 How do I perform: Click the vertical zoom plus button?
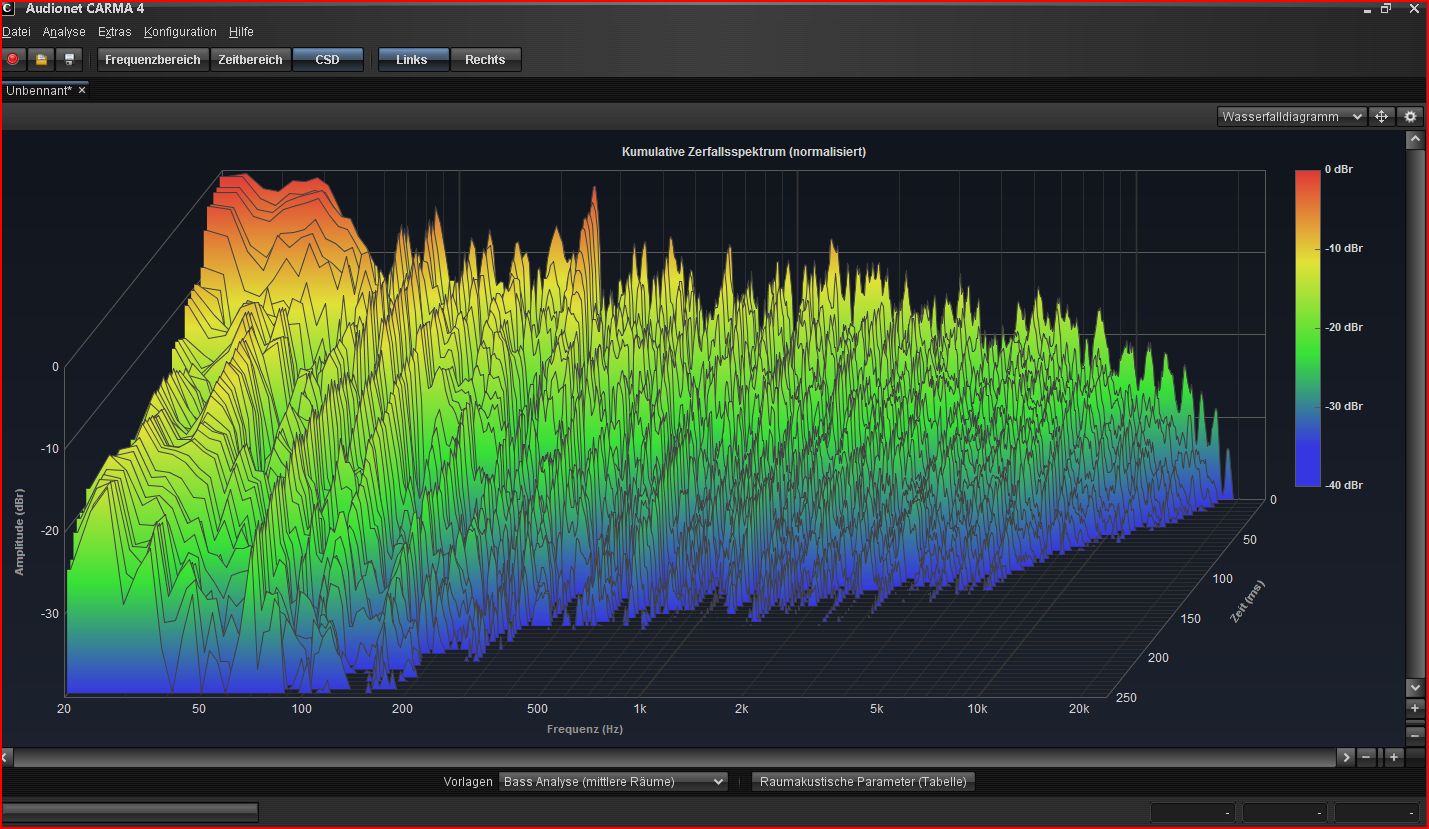(x=1414, y=709)
